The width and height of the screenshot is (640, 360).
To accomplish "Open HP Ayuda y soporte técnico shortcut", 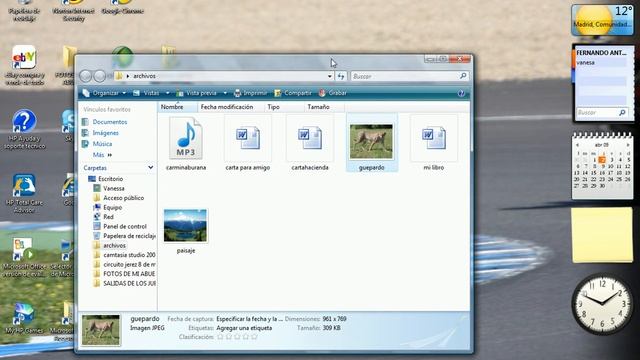I will 24,129.
